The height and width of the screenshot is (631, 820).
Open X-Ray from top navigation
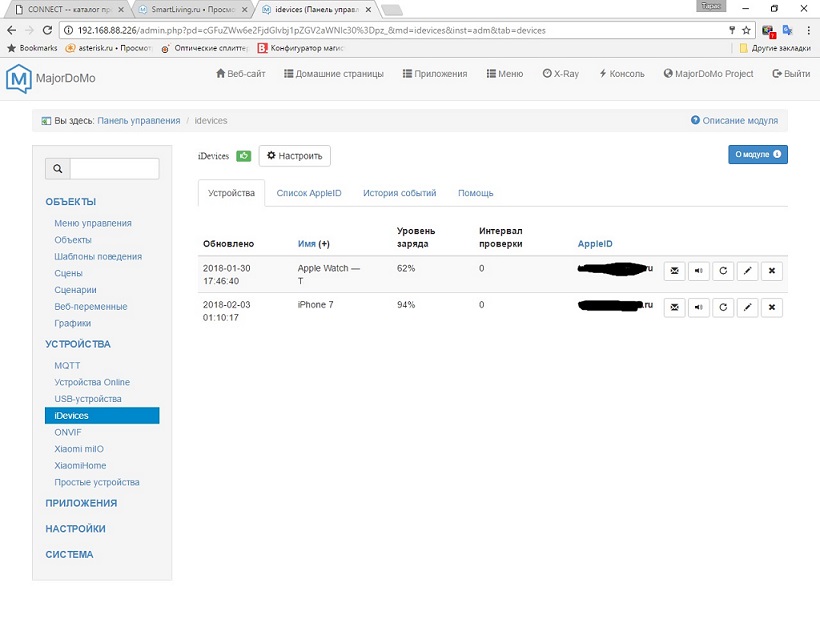click(x=561, y=74)
